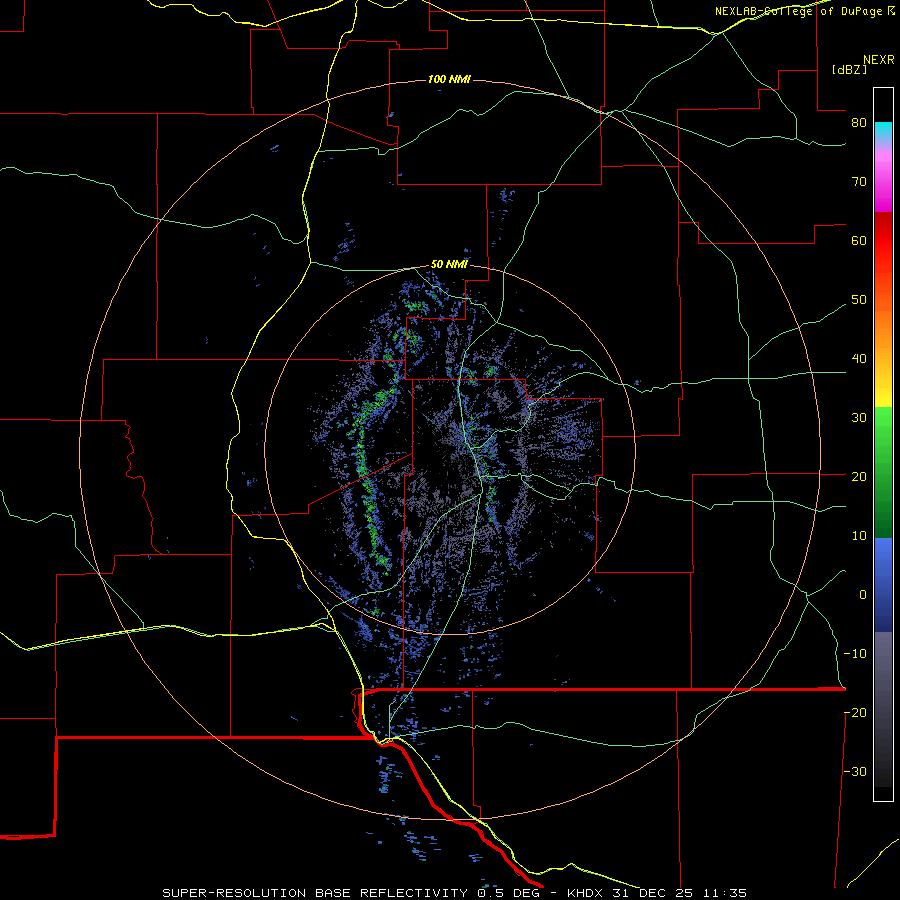The height and width of the screenshot is (900, 900).
Task: Click the -10 value on dBZ scale
Action: click(855, 654)
